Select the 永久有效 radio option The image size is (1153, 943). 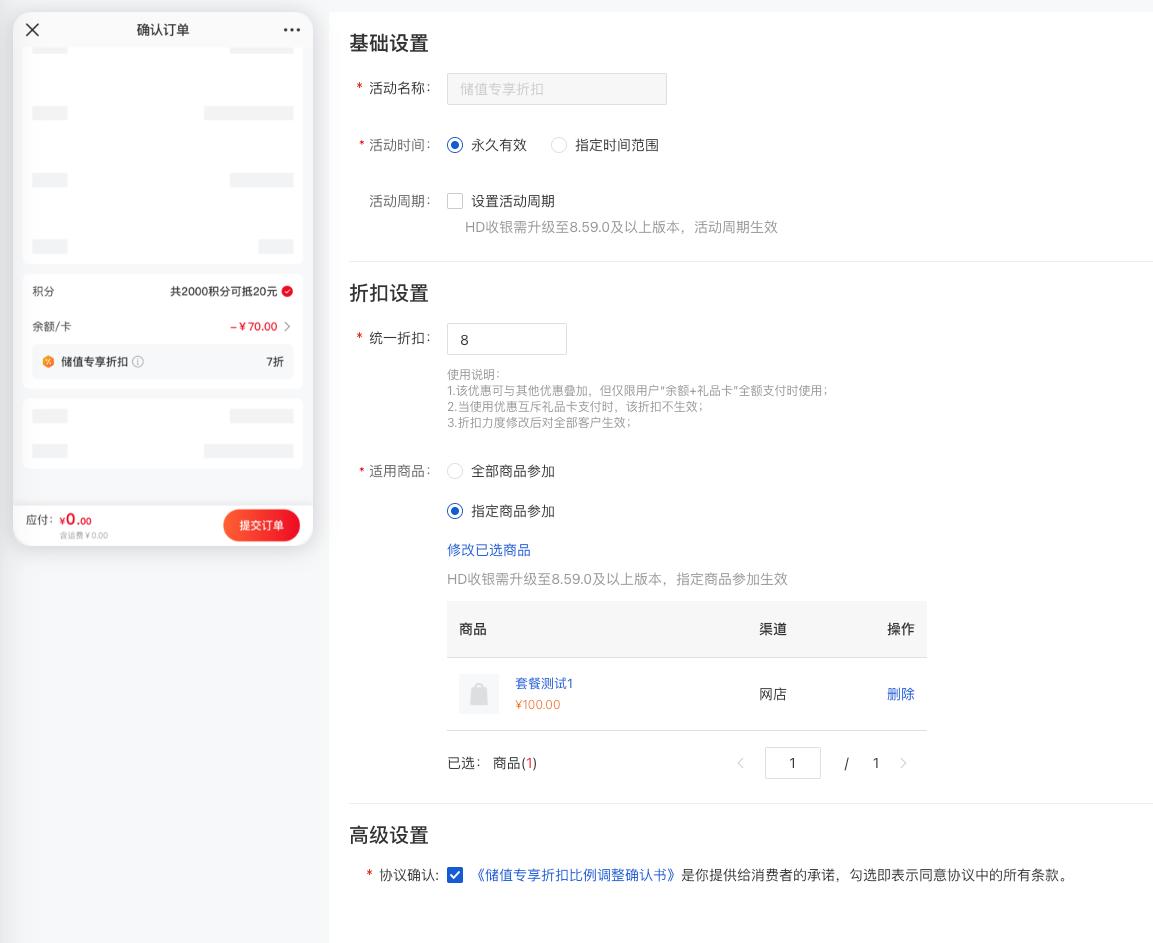(455, 145)
